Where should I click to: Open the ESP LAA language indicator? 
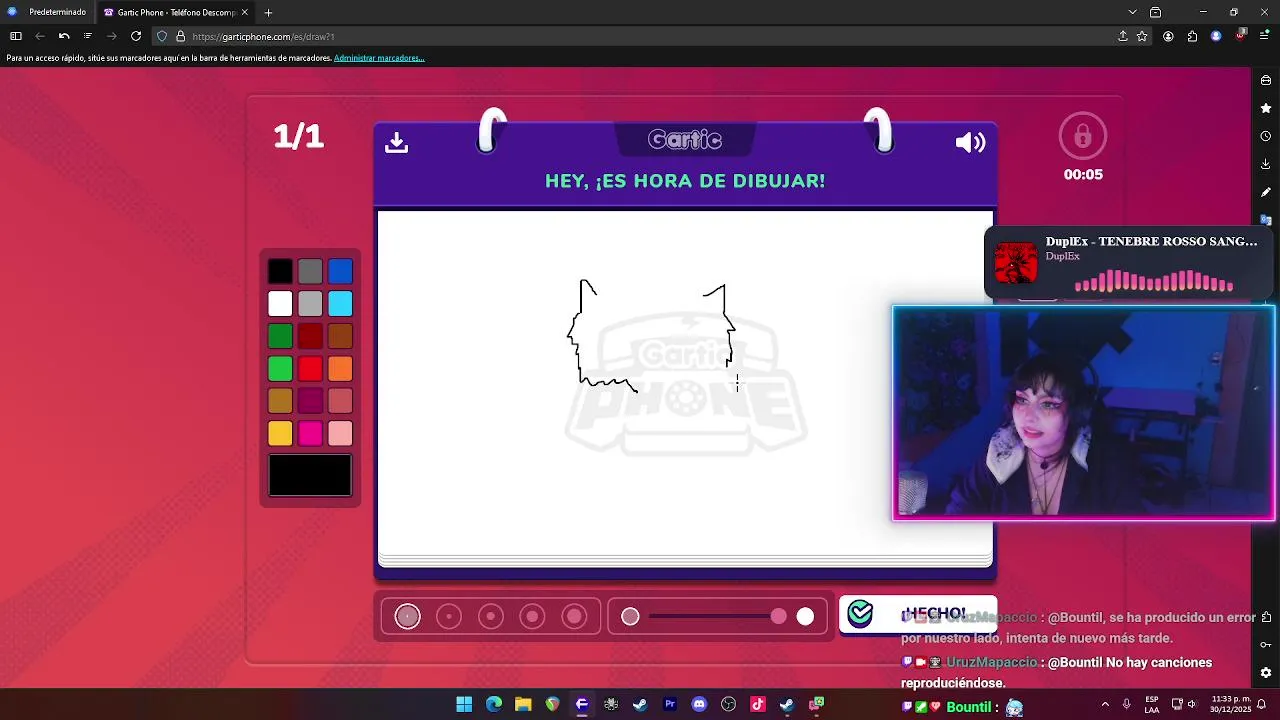click(1152, 704)
